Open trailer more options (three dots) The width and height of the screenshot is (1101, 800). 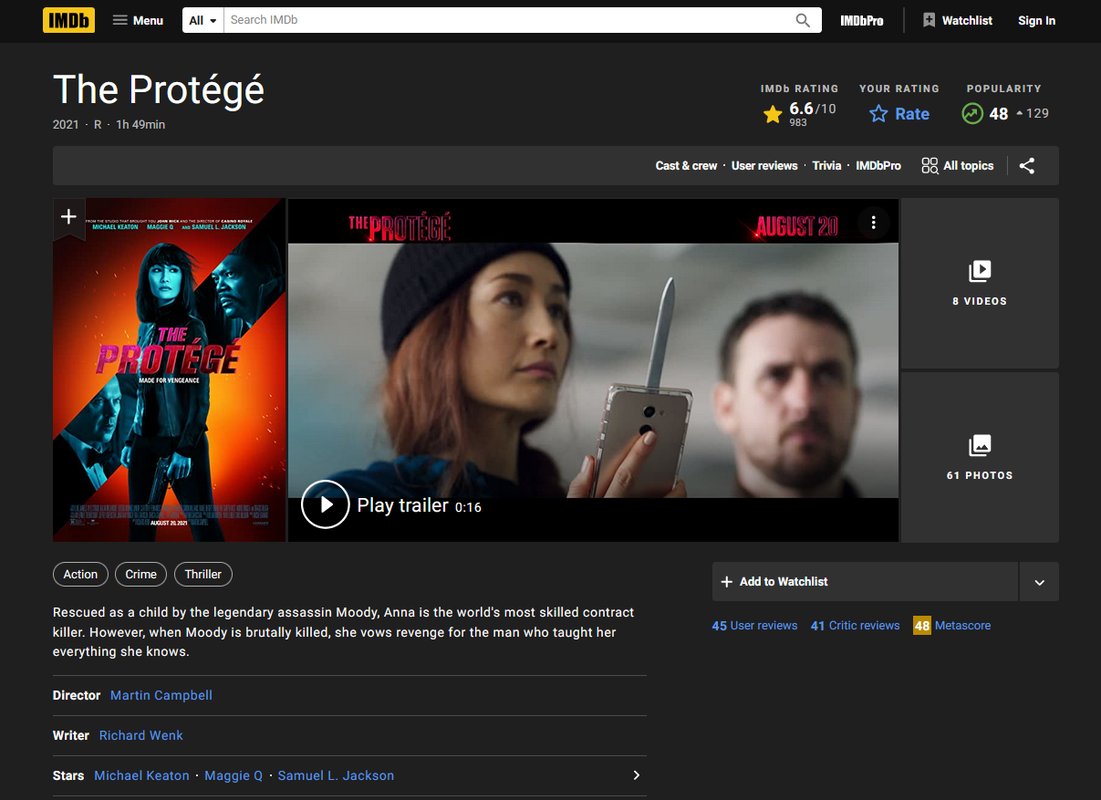tap(873, 223)
